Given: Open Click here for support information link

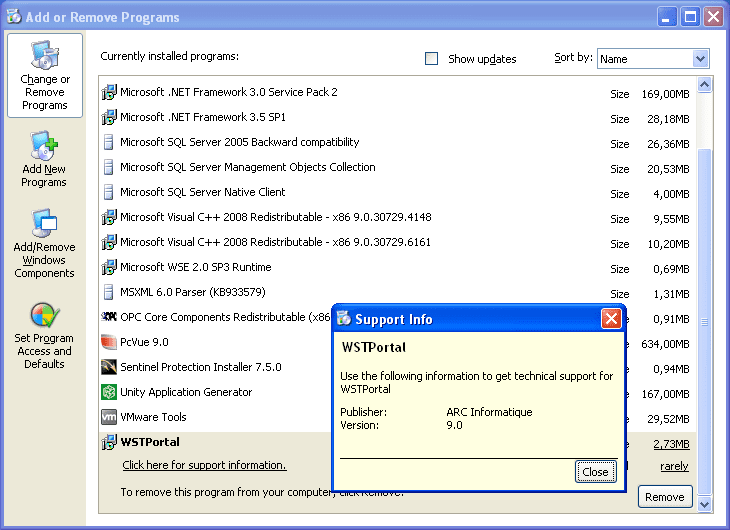Looking at the screenshot, I should point(204,465).
